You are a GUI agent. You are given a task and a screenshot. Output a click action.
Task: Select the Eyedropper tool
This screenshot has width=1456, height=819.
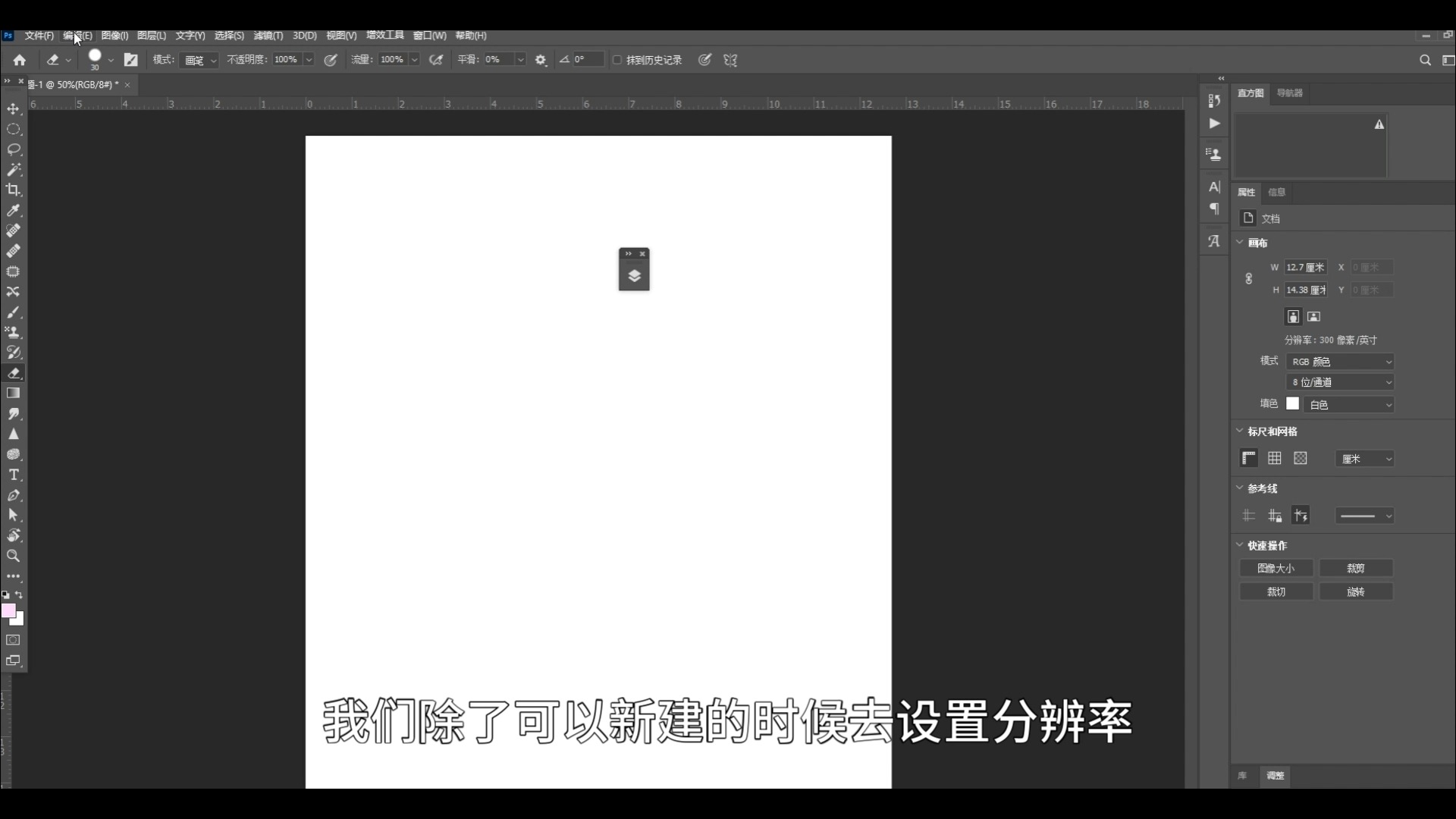(14, 211)
